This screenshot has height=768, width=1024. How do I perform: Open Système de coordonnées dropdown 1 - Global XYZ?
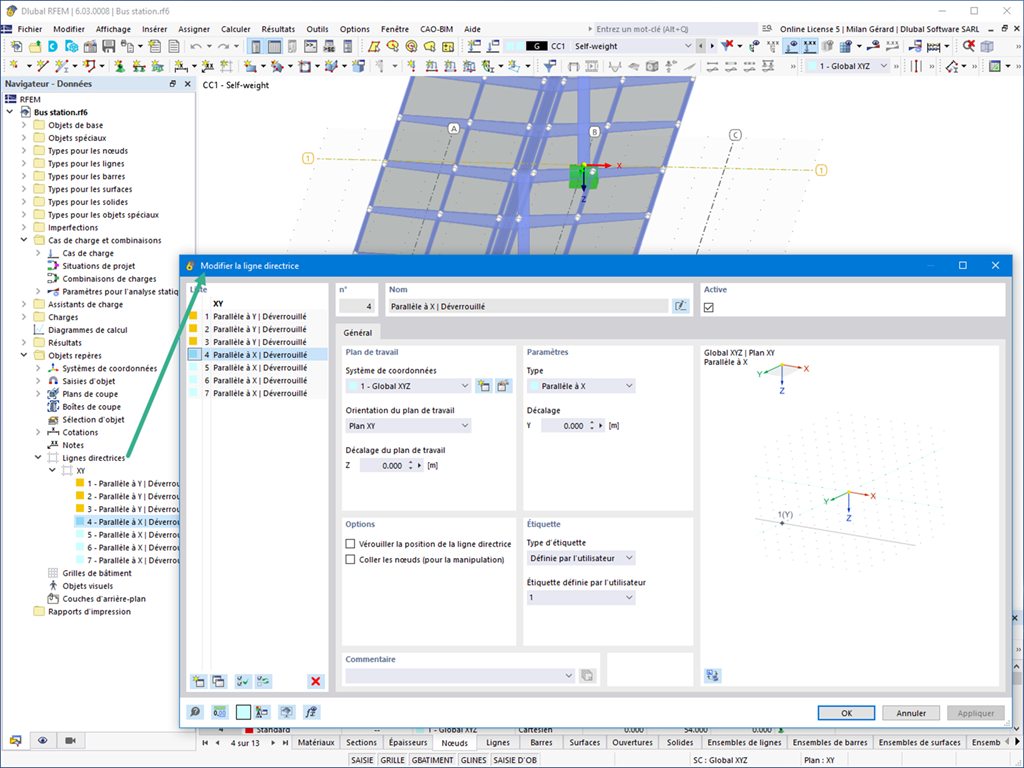point(408,386)
